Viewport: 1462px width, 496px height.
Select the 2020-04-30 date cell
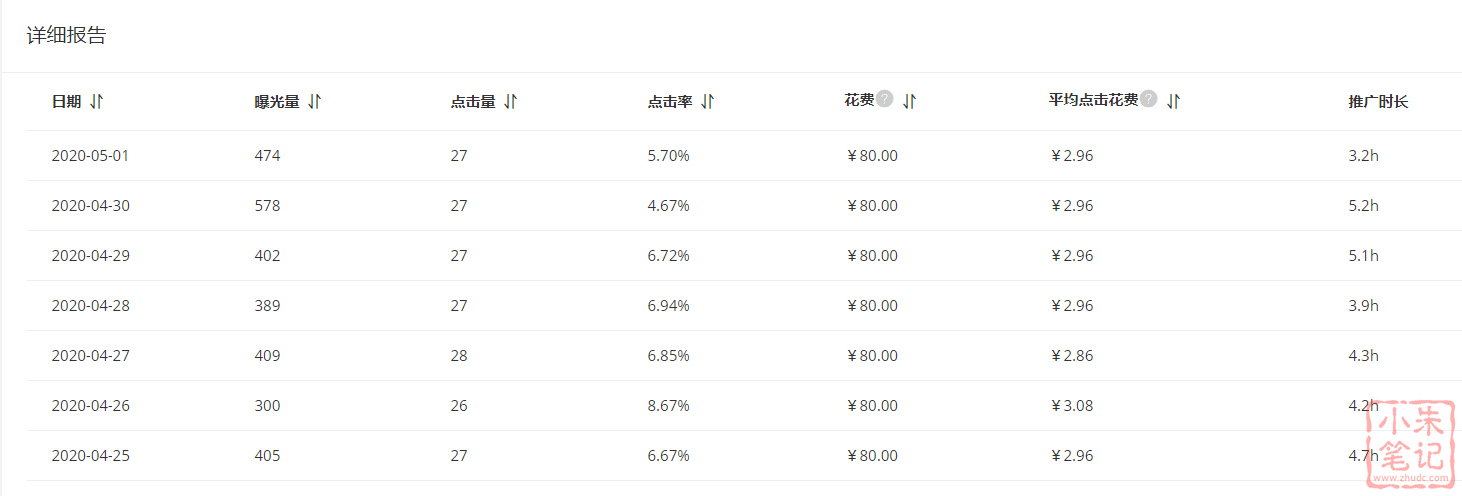pyautogui.click(x=90, y=206)
